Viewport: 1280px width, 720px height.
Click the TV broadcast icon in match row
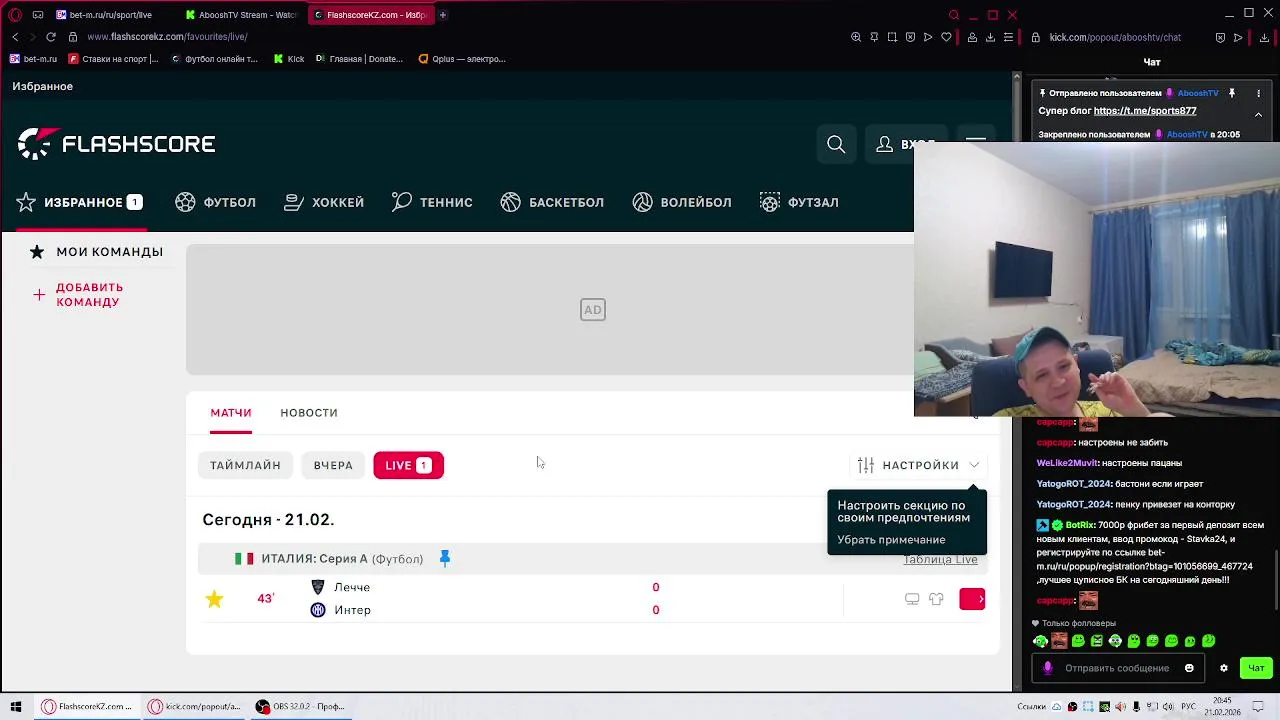(x=912, y=599)
